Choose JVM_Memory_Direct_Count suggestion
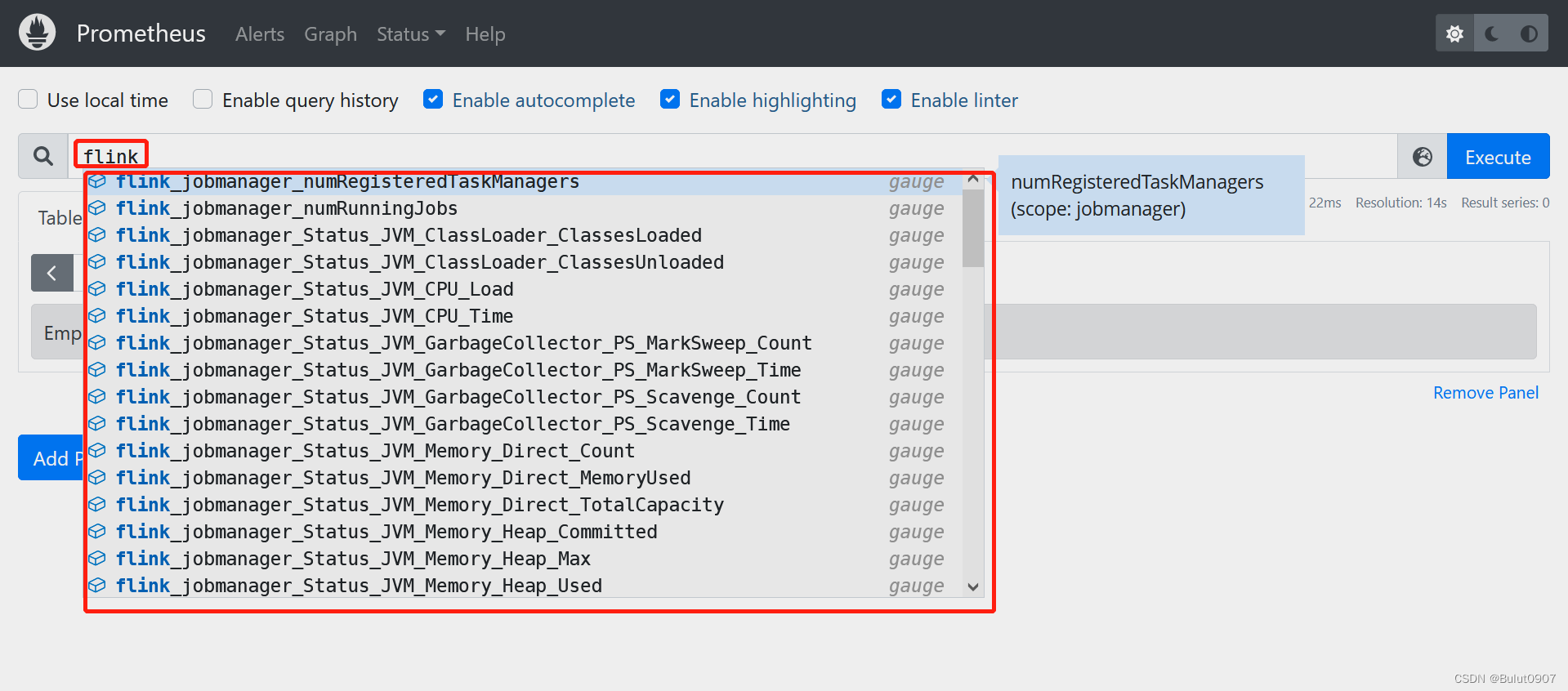The width and height of the screenshot is (1568, 691). [x=523, y=451]
